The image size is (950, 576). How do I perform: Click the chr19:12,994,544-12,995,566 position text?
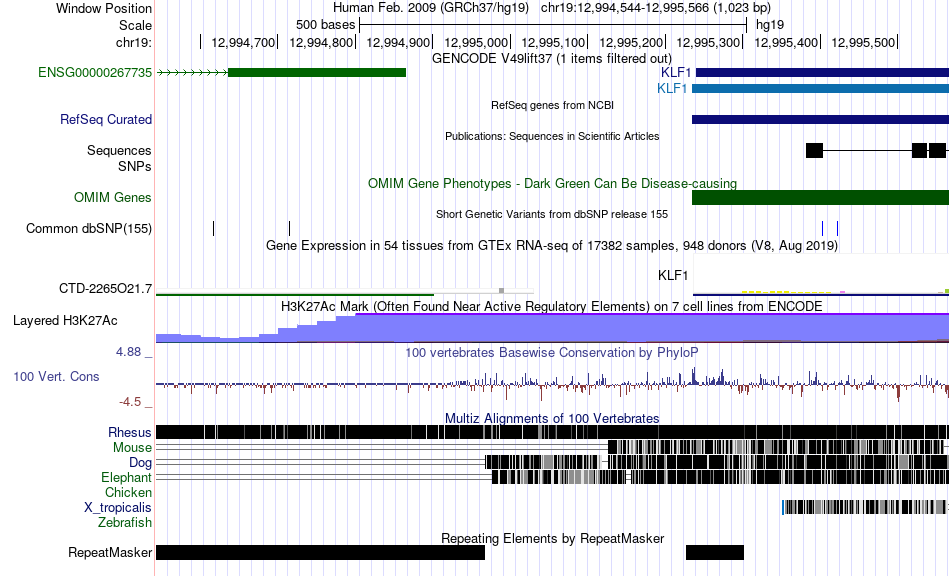[x=656, y=8]
